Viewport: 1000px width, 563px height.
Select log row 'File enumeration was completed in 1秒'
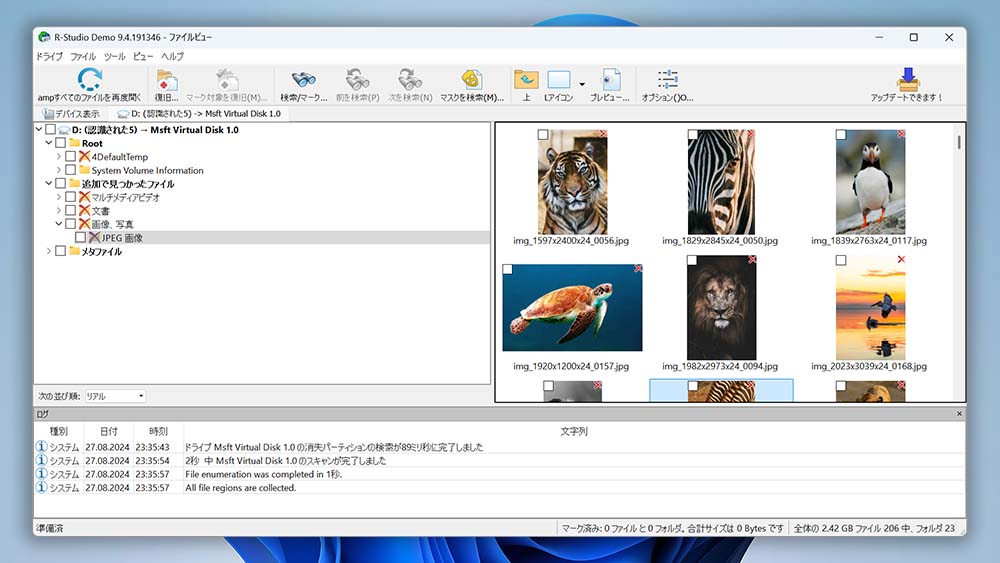(499, 474)
